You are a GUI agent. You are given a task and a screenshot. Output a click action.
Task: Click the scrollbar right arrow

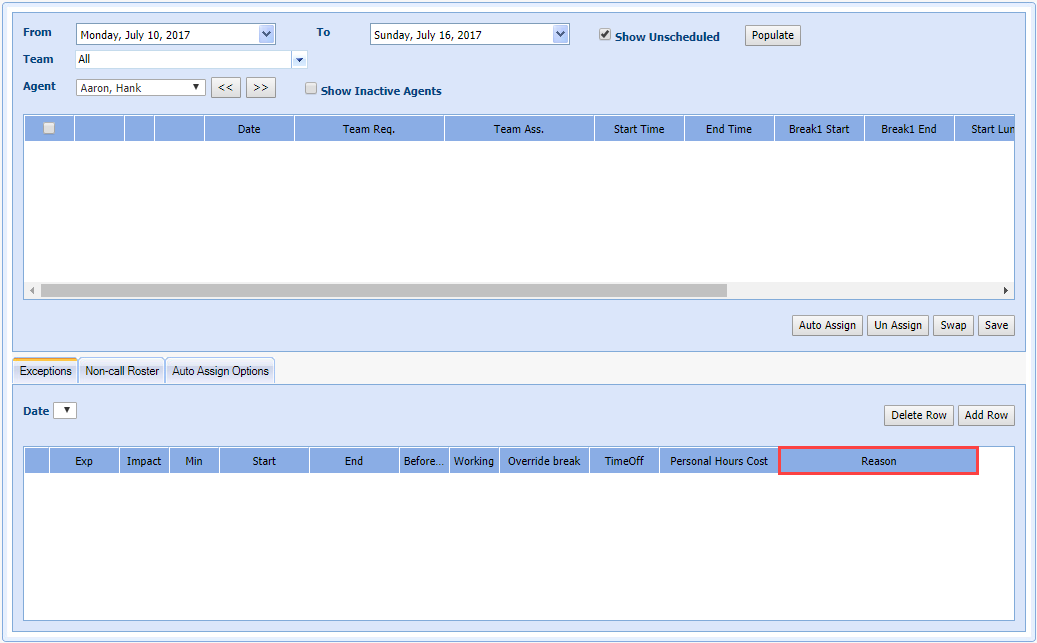click(1006, 291)
